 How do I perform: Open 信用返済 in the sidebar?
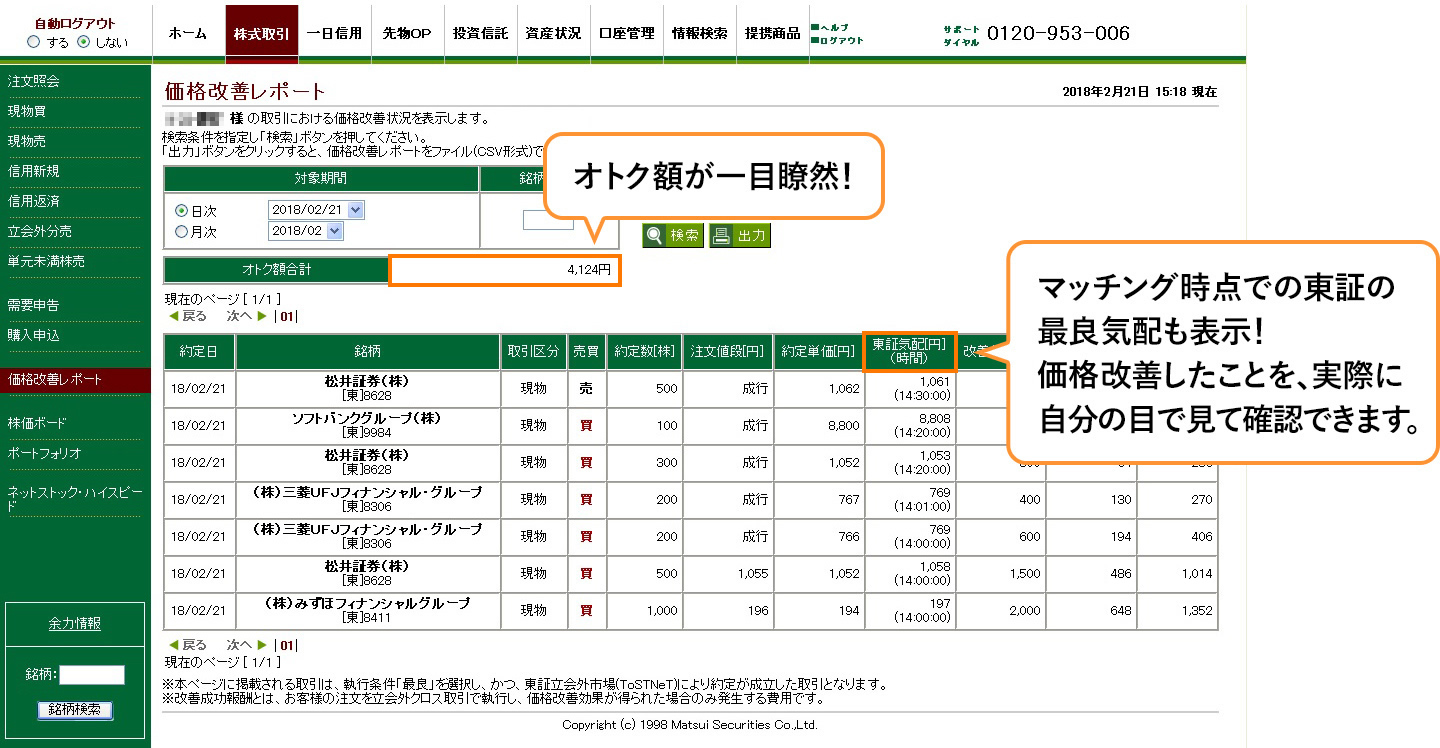[34, 201]
